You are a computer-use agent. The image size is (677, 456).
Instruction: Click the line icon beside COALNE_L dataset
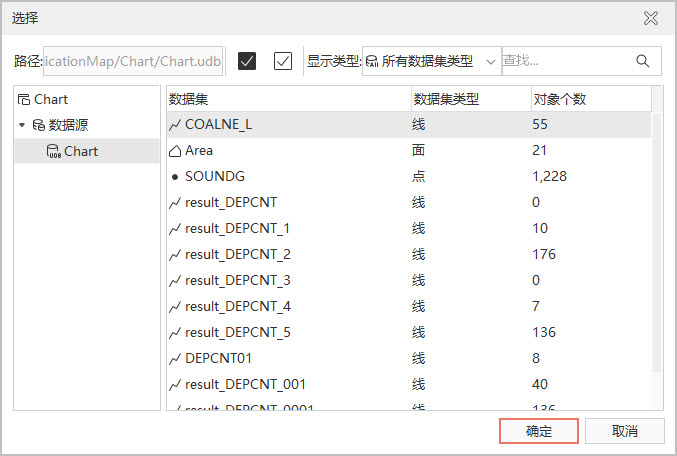pos(175,125)
